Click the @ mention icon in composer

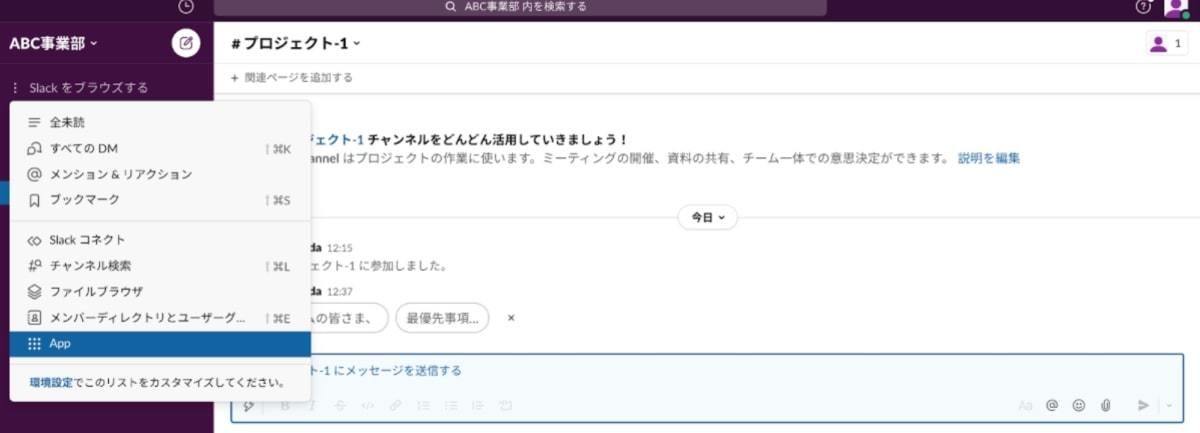(x=1052, y=406)
